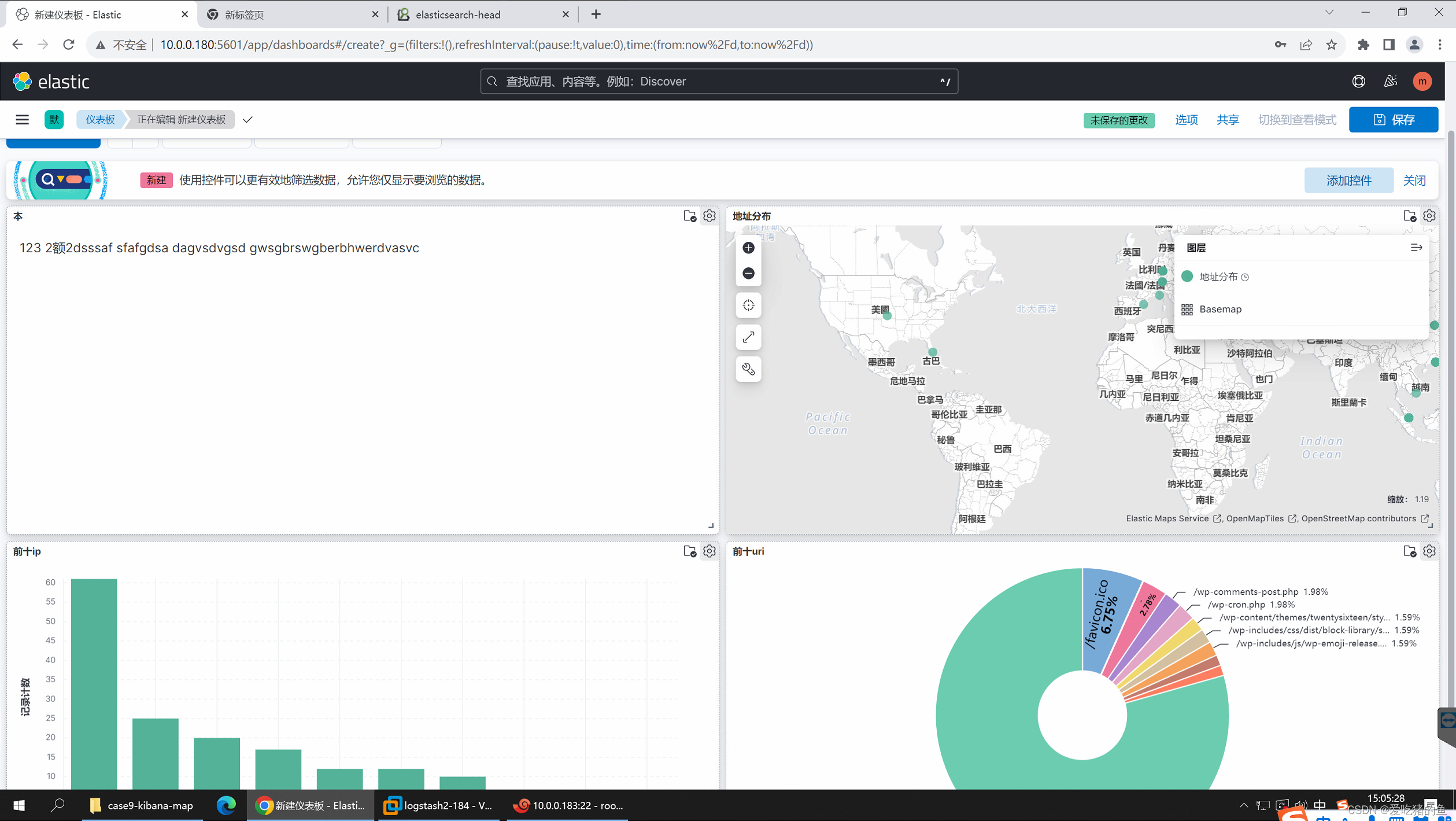Open a new browser tab
Screen dimensions: 1456x821
596,14
